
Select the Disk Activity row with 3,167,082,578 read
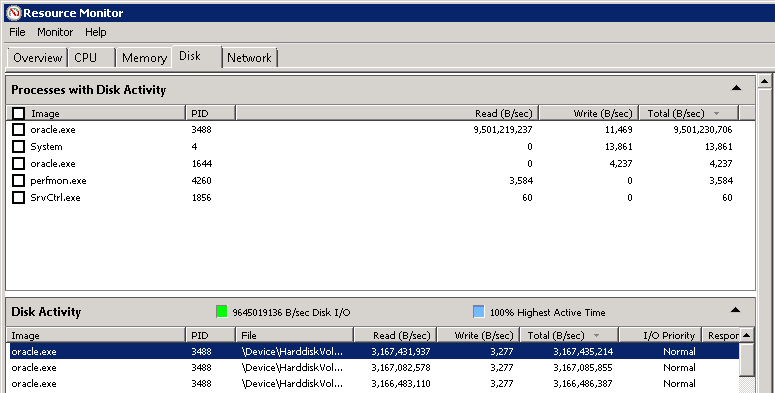click(374, 367)
